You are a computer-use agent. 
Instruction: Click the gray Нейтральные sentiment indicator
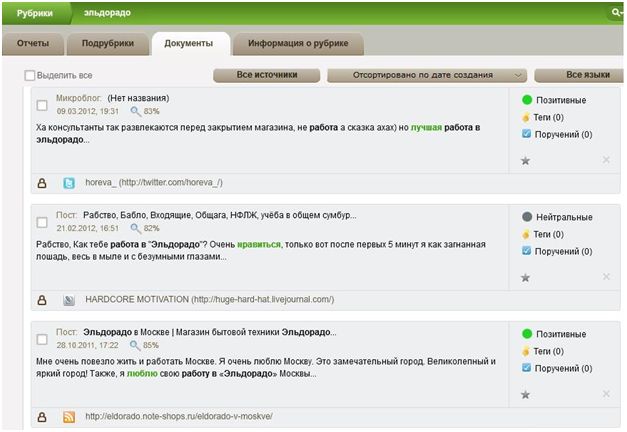tap(527, 216)
